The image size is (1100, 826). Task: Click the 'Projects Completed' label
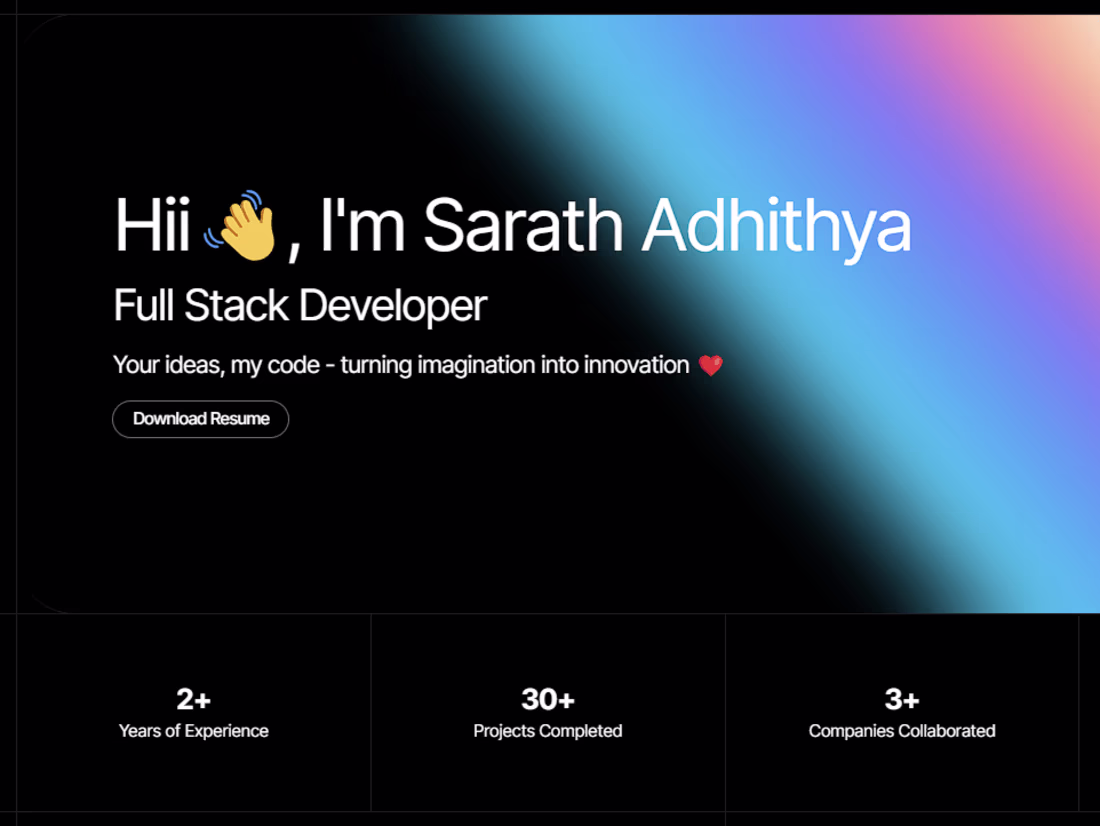[547, 731]
